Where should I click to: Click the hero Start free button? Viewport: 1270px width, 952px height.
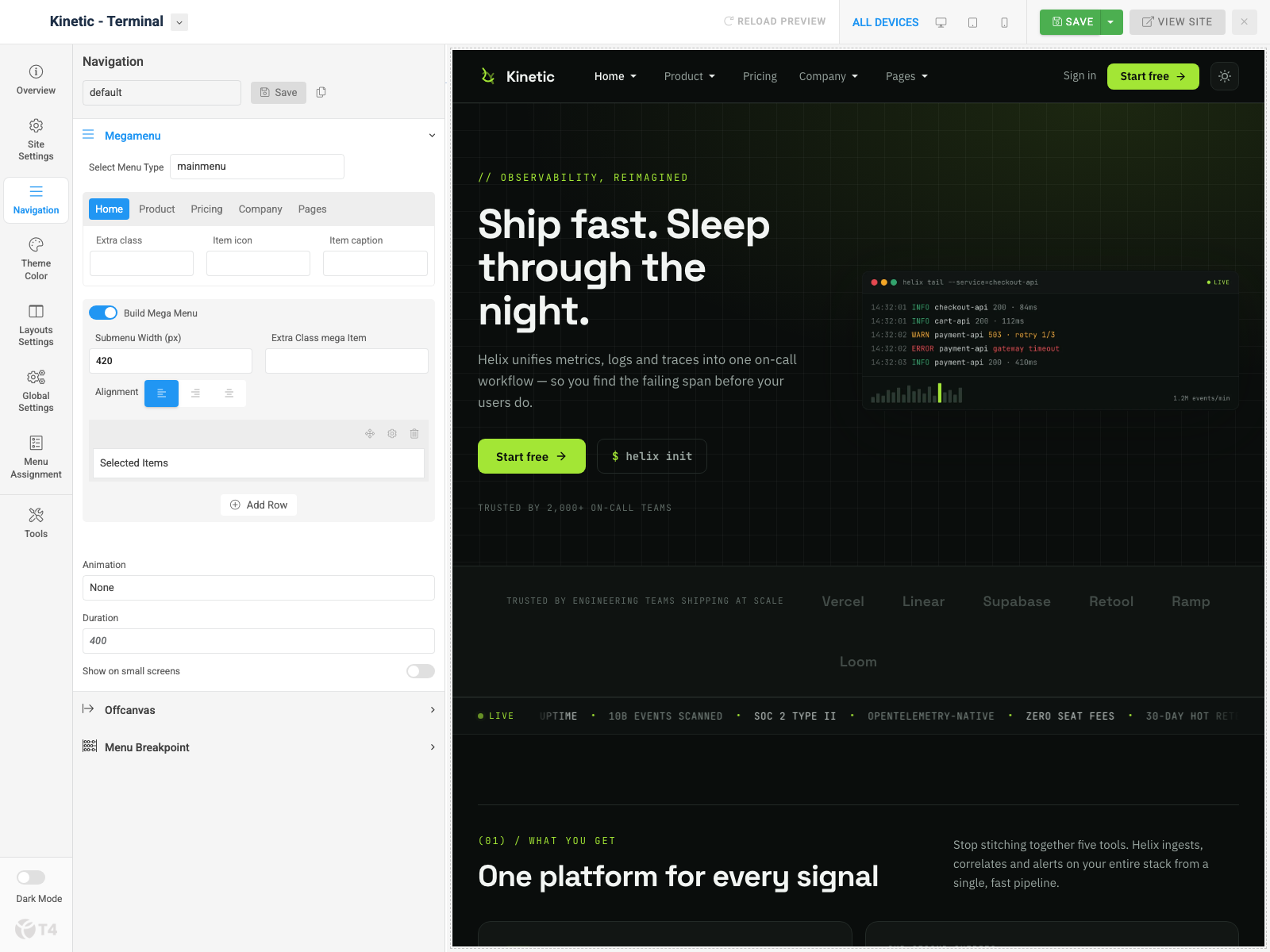tap(532, 456)
